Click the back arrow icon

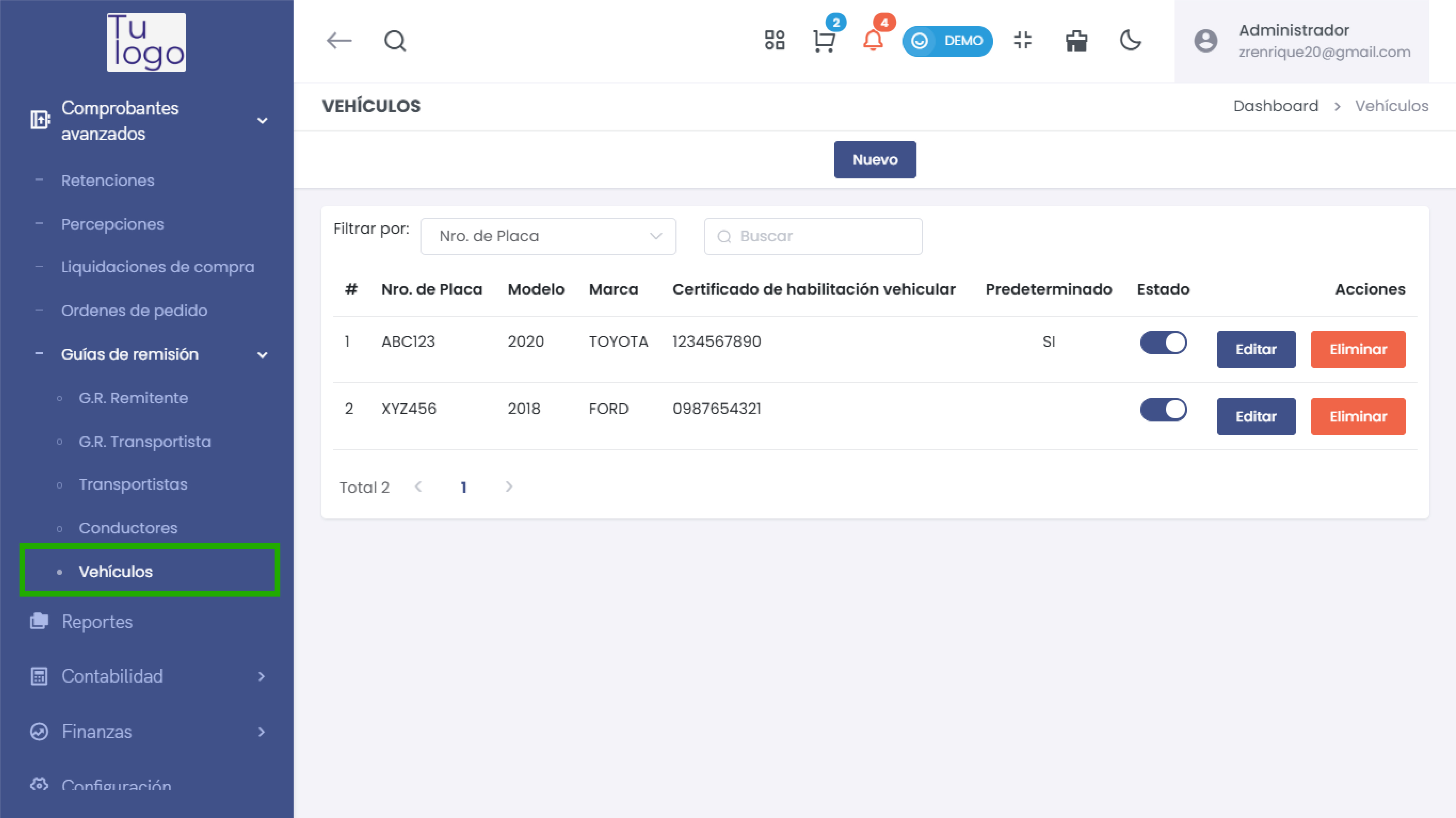click(x=339, y=41)
